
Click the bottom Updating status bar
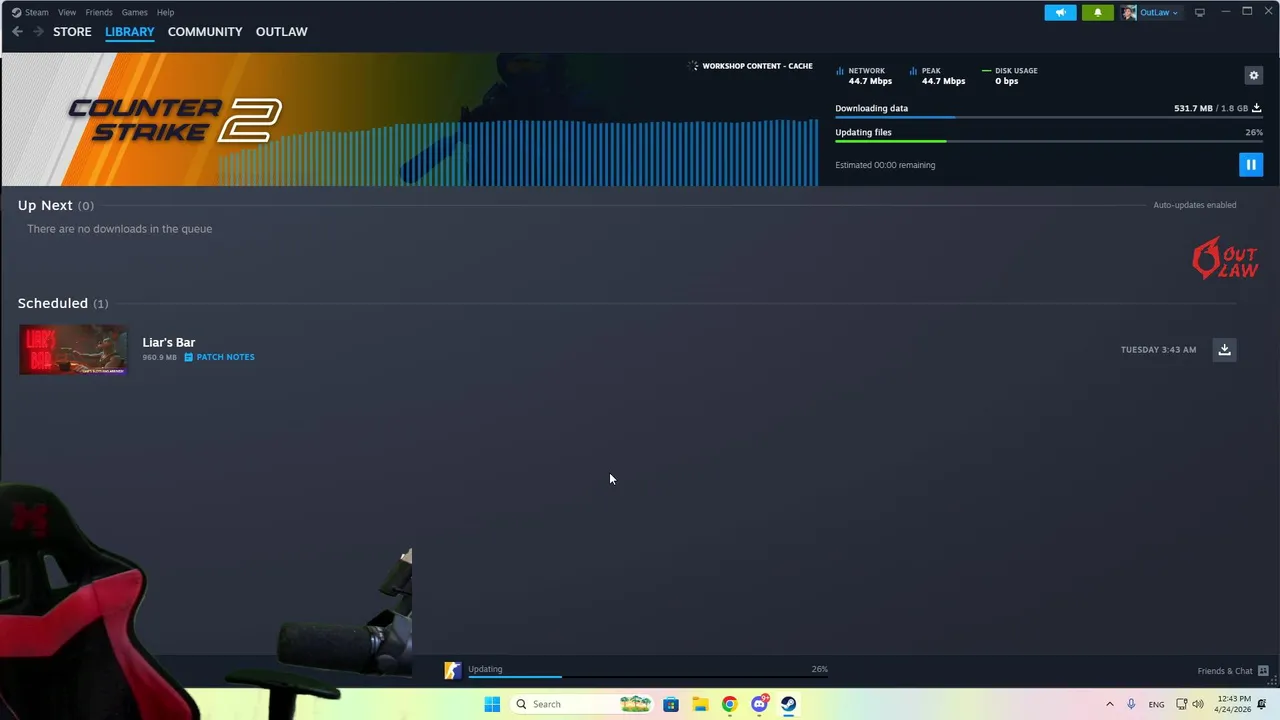(648, 670)
